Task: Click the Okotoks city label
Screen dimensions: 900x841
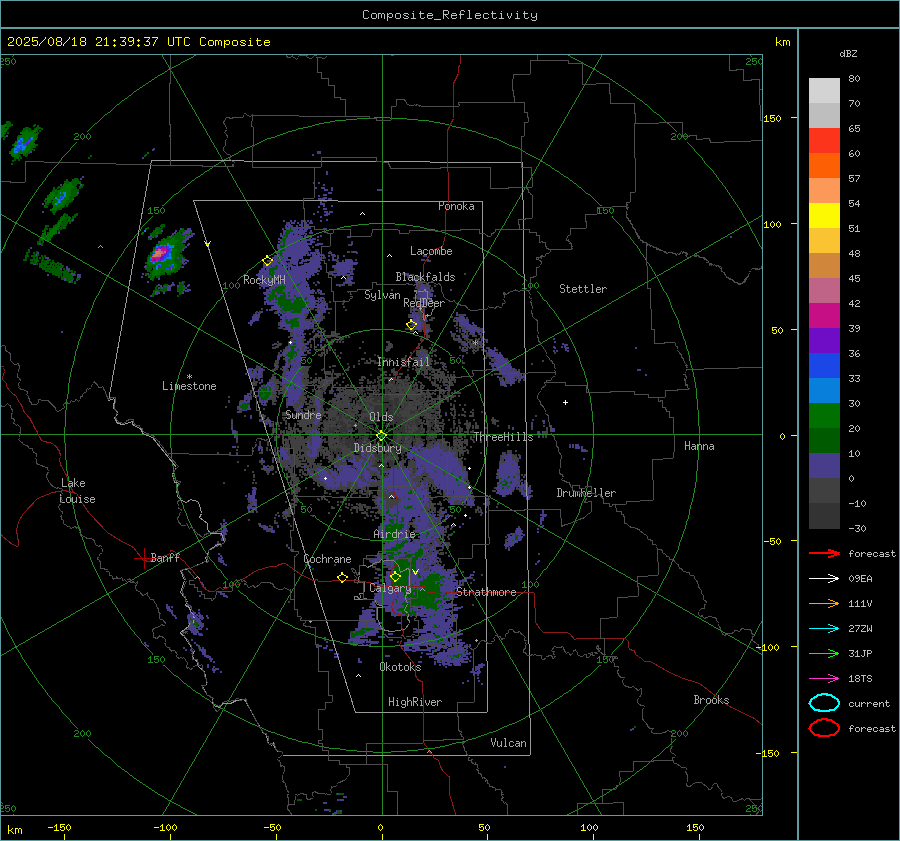Action: (400, 667)
